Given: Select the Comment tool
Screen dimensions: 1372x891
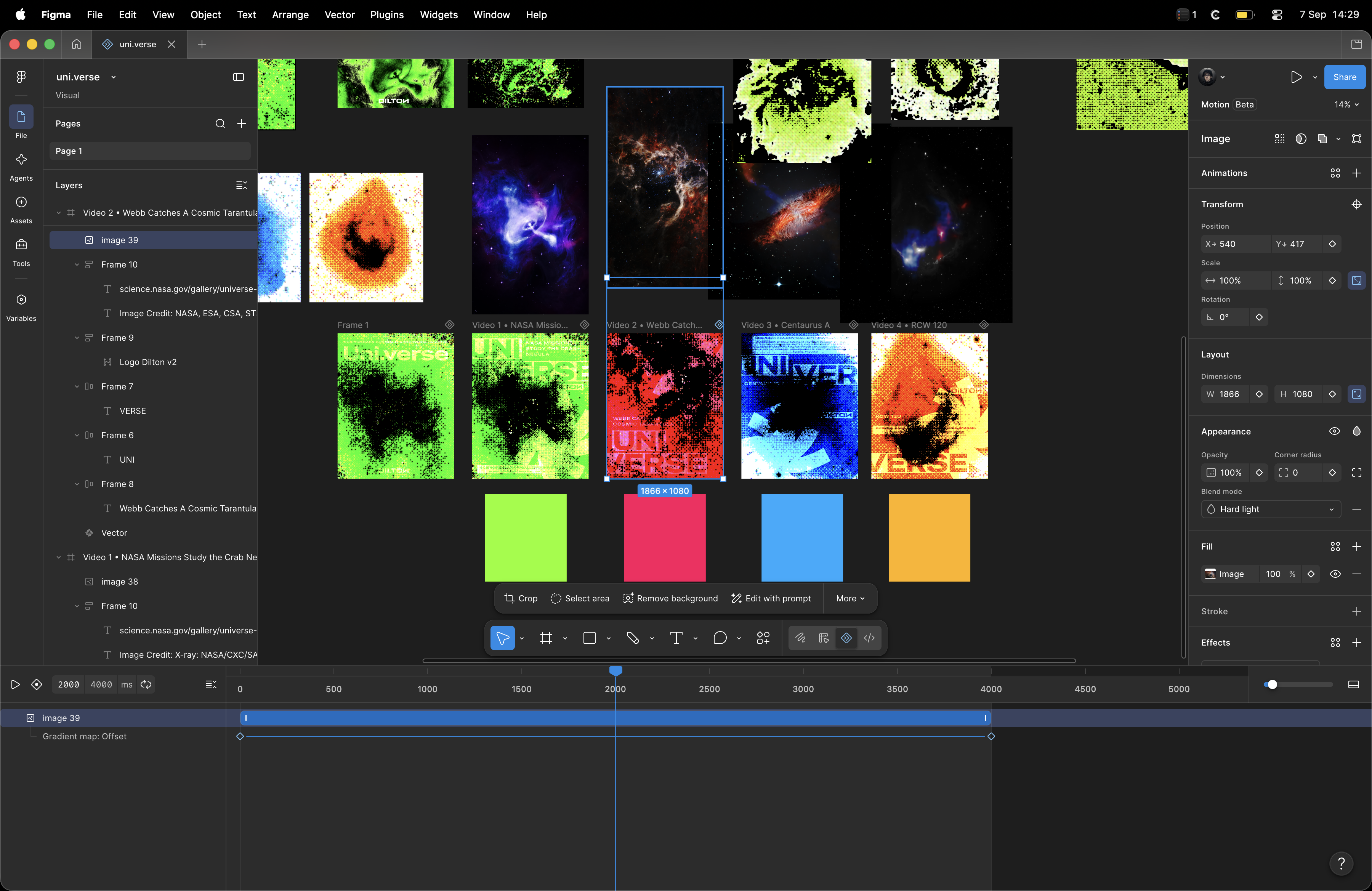Looking at the screenshot, I should 720,638.
